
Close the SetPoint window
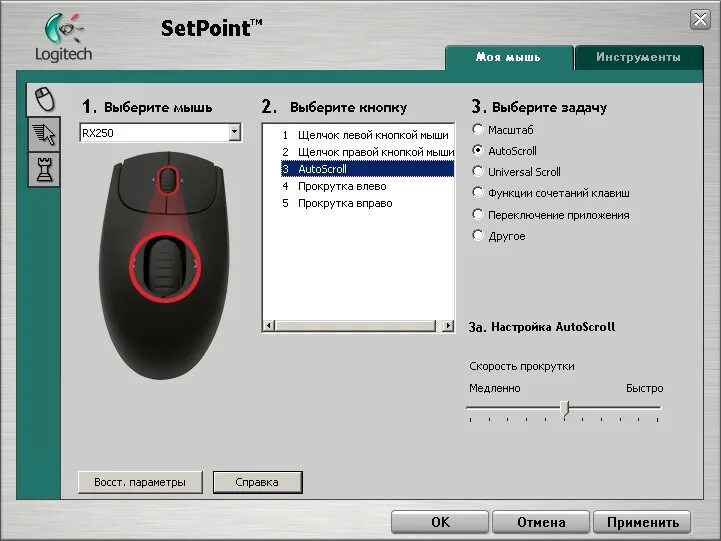(700, 20)
